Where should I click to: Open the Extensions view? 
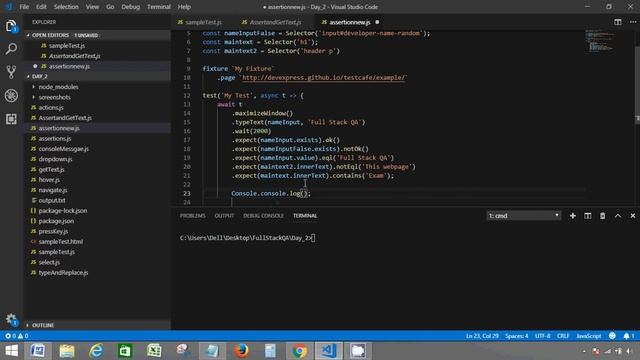coord(11,119)
